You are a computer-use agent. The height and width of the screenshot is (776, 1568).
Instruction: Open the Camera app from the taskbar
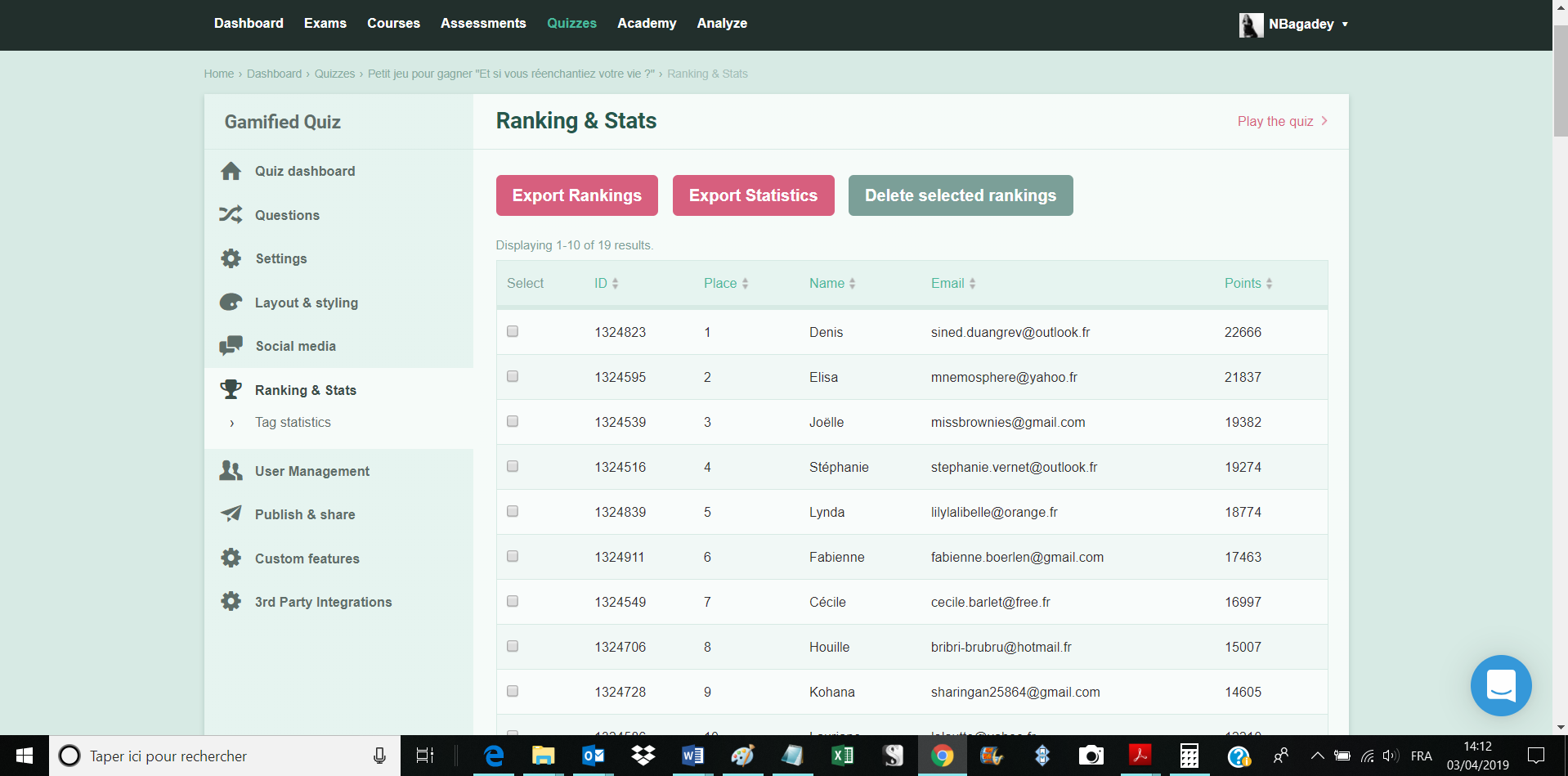1091,756
